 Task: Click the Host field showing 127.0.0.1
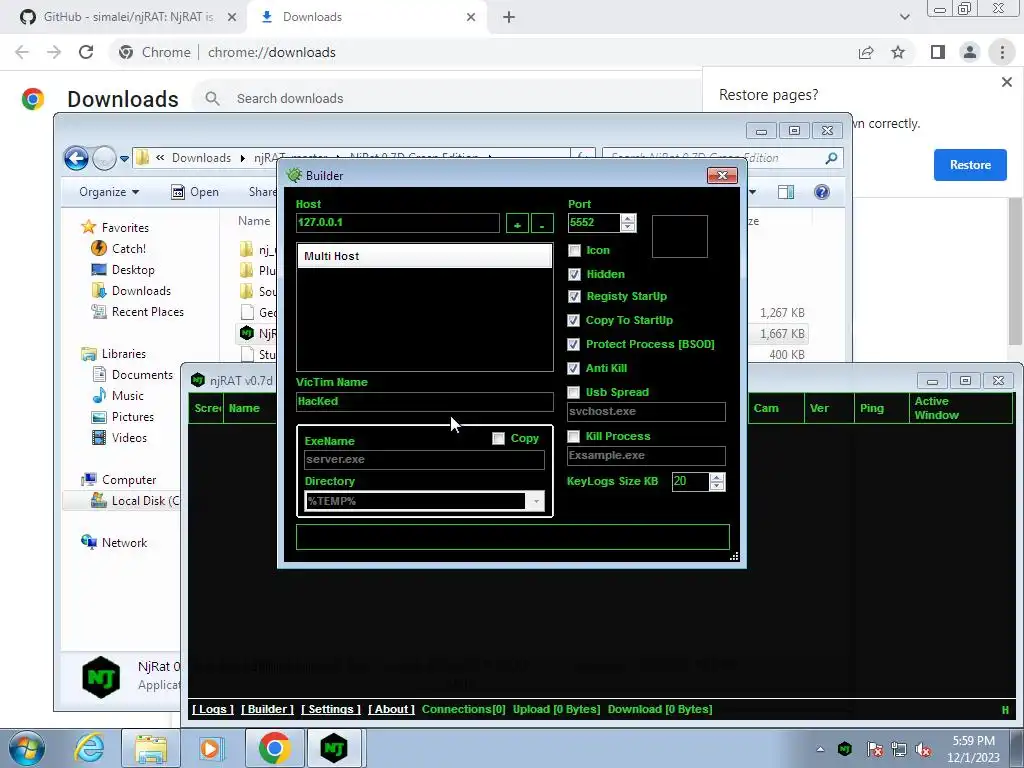pyautogui.click(x=398, y=223)
